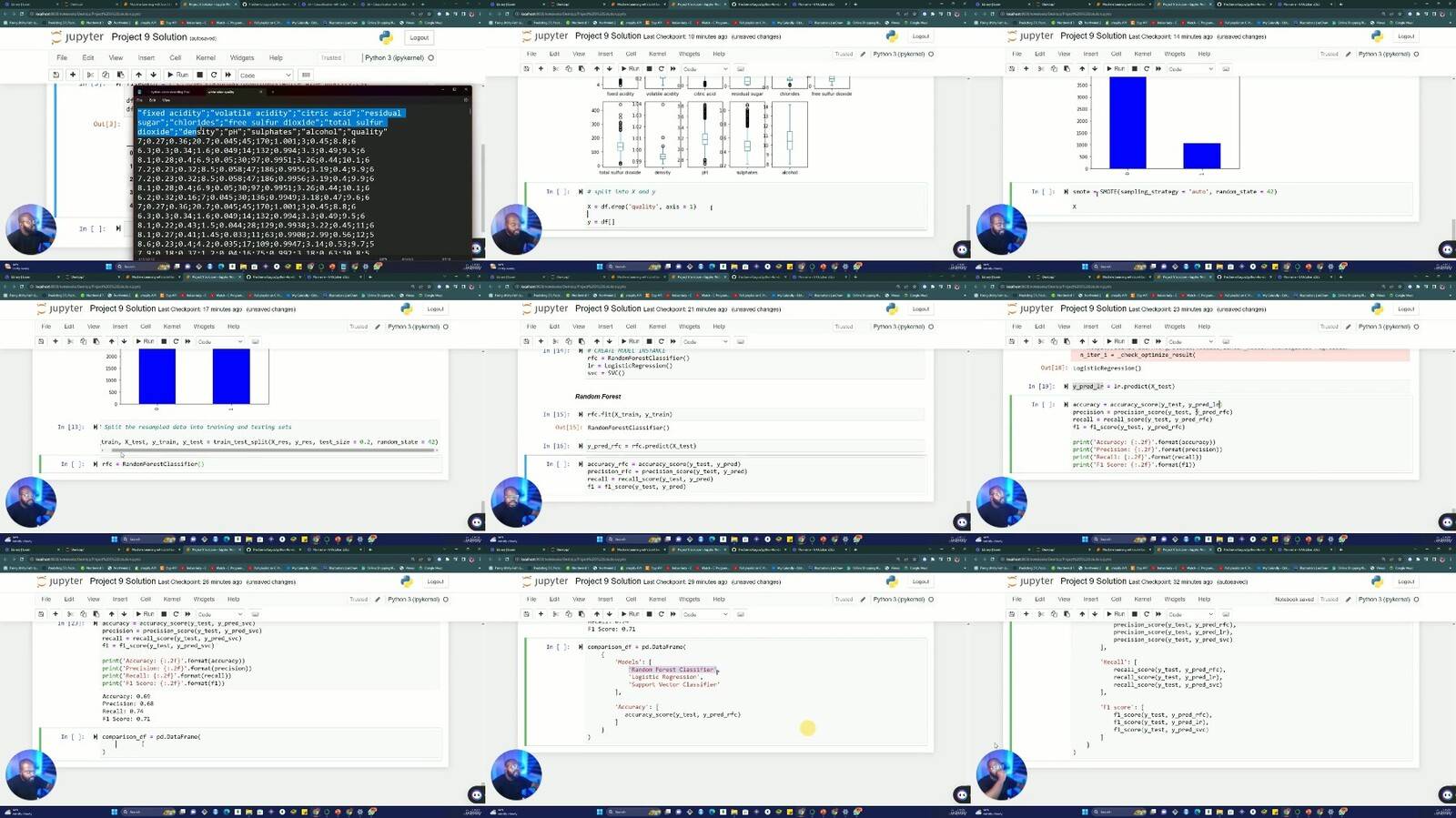Open Widgets menu in 14-minutes-ago checkpoint notebook
The image size is (1456, 818).
tap(1175, 54)
